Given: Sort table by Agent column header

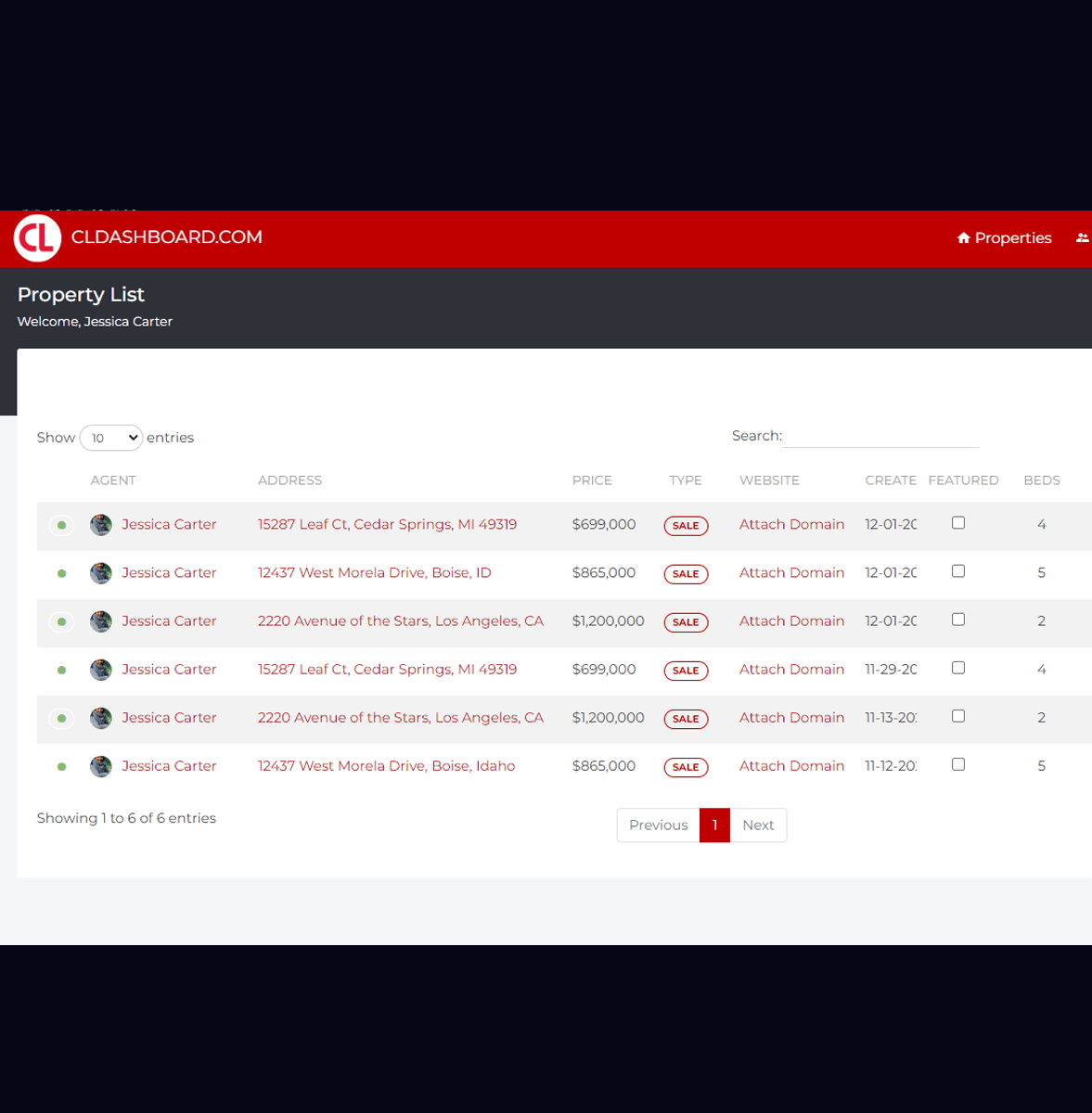Looking at the screenshot, I should click(x=113, y=480).
